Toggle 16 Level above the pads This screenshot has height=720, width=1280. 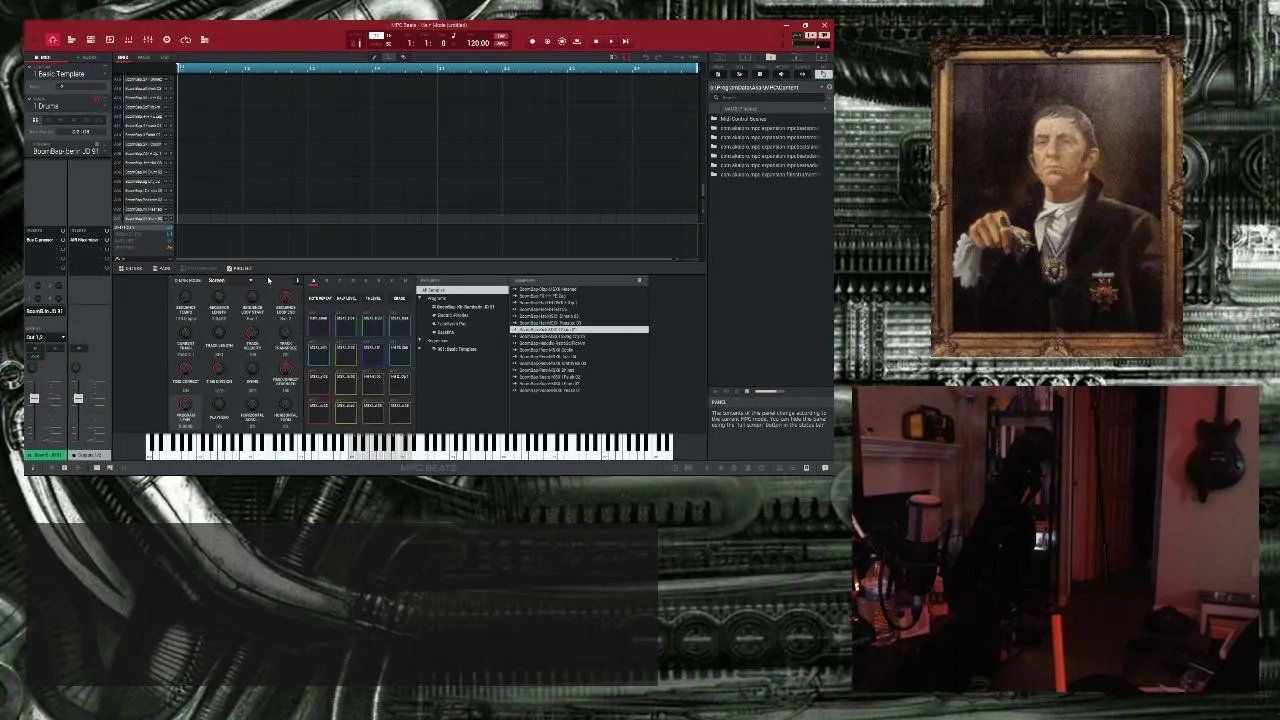[373, 298]
